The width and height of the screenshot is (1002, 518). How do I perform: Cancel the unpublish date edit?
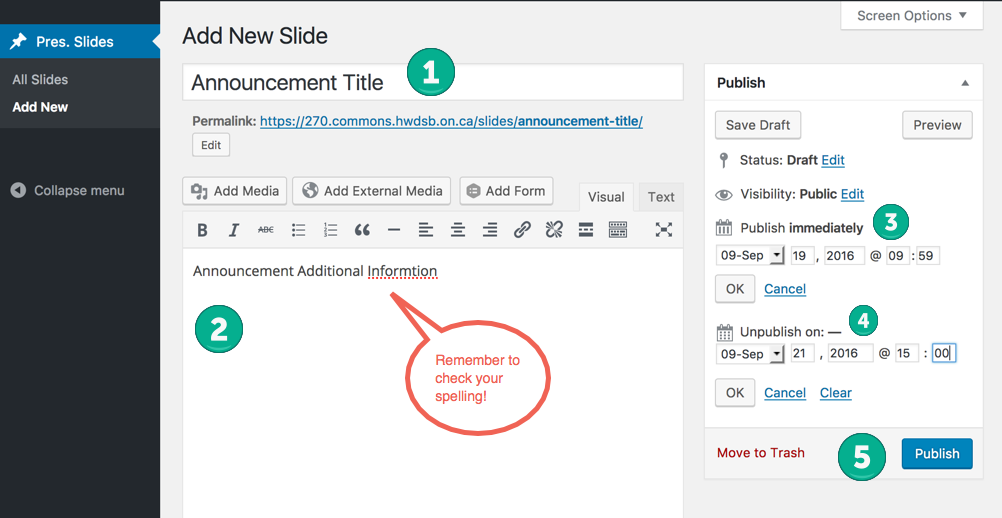pos(785,393)
